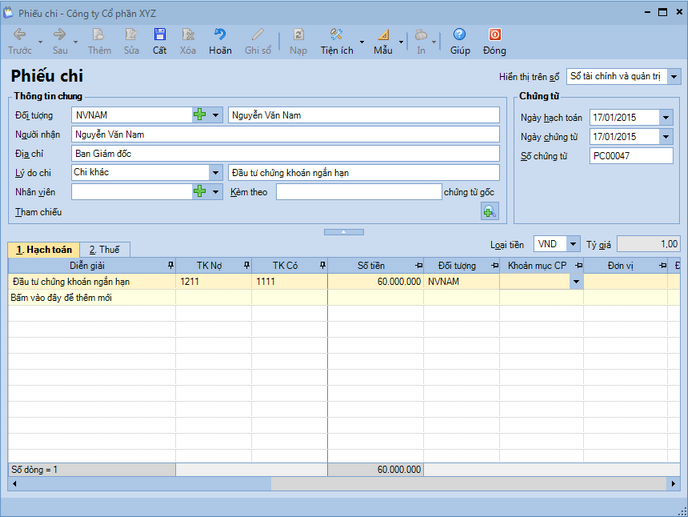Click the Kèm theo input field
The height and width of the screenshot is (517, 688).
tap(359, 192)
